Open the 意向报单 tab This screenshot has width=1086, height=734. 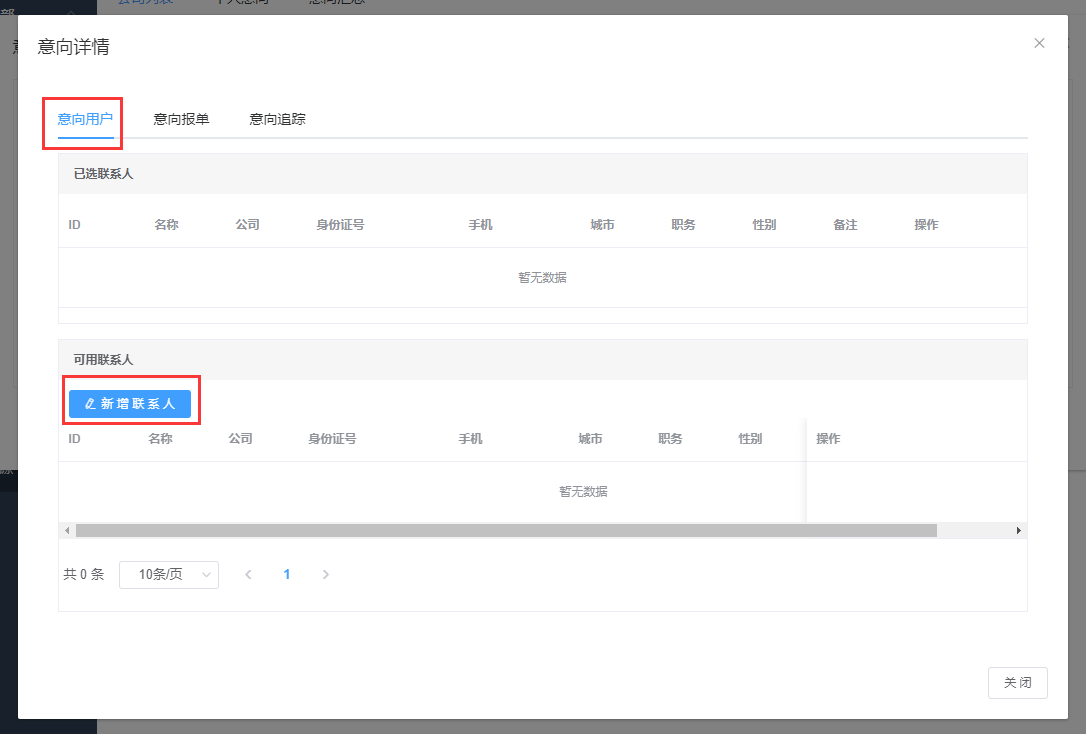[x=181, y=119]
